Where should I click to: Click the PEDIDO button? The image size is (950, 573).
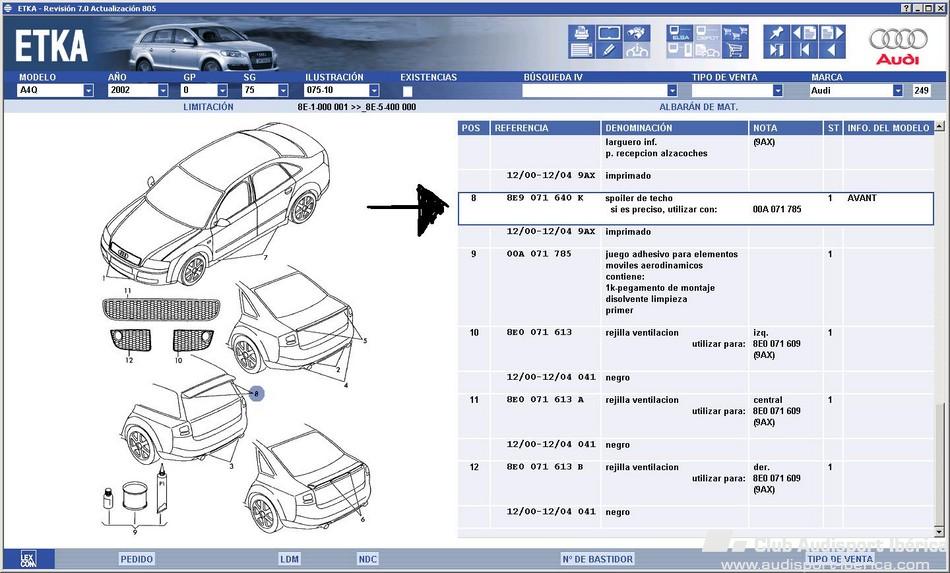click(x=136, y=559)
